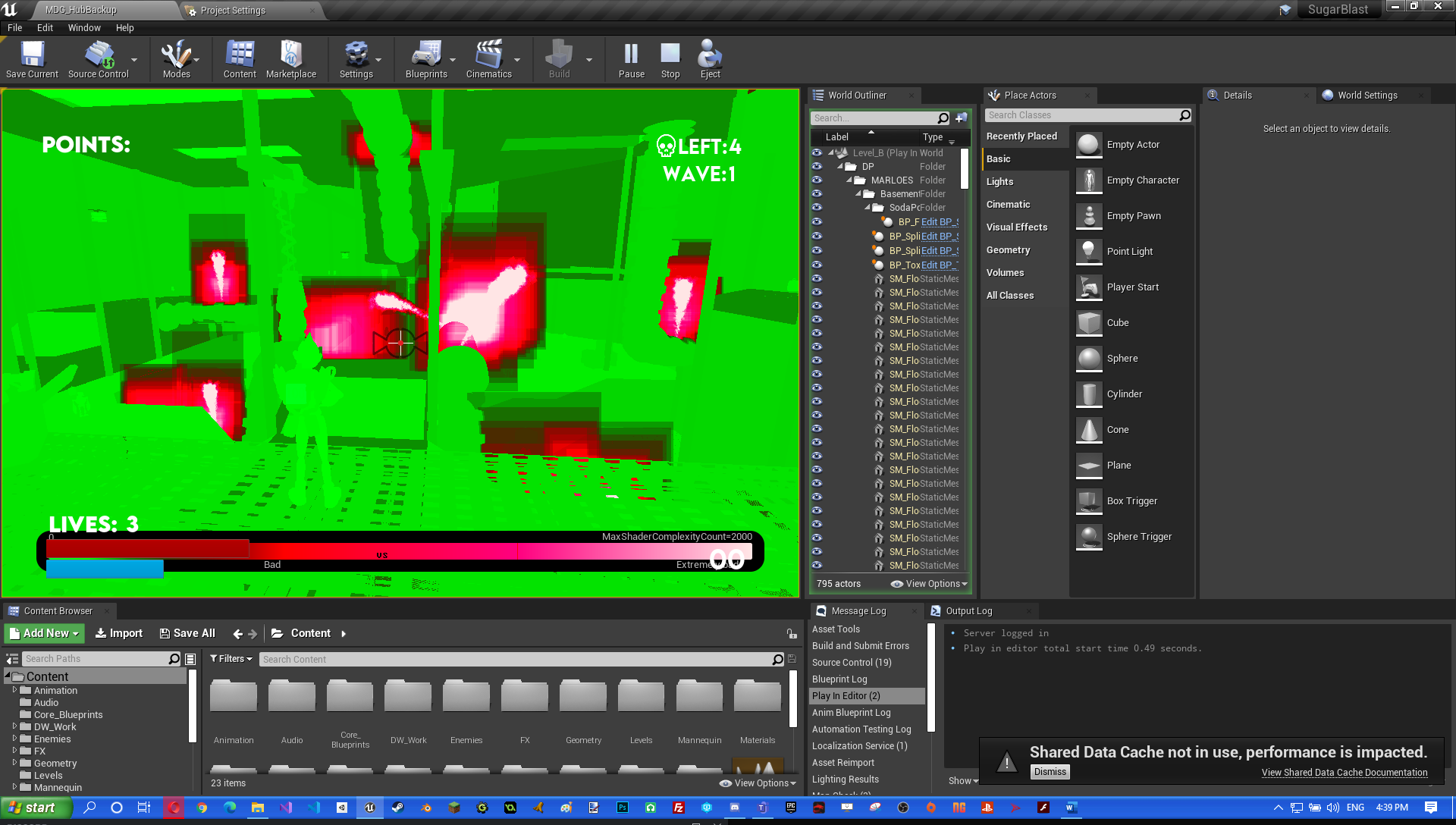The width and height of the screenshot is (1456, 825).
Task: Switch to the Output Log tab
Action: click(x=968, y=611)
